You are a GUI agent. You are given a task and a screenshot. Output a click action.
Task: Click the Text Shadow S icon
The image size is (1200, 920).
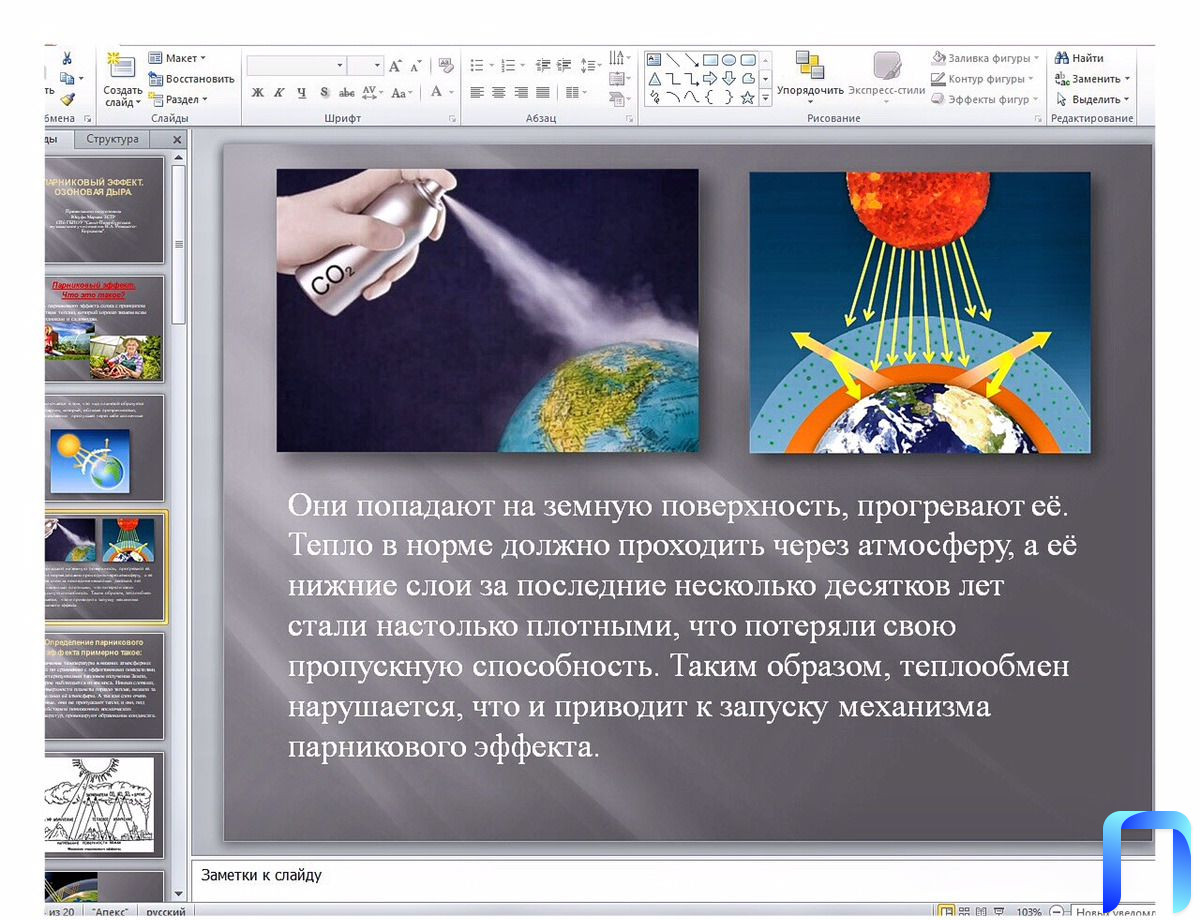(324, 92)
